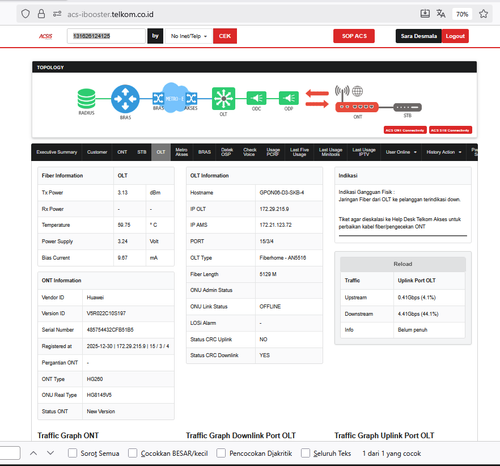
Task: Click the 70% zoom level indicator
Action: (462, 14)
